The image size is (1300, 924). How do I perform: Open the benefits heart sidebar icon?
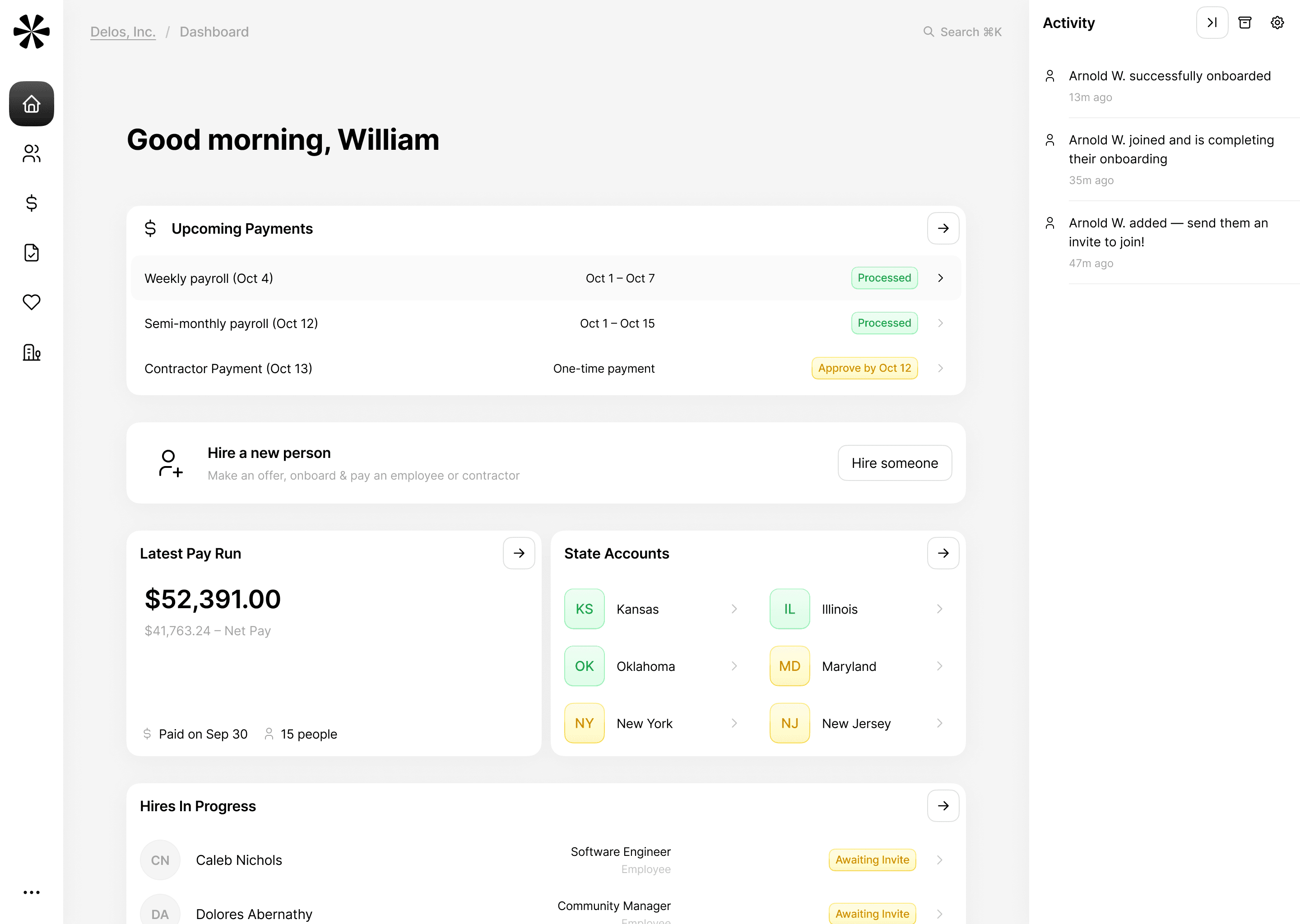(31, 302)
